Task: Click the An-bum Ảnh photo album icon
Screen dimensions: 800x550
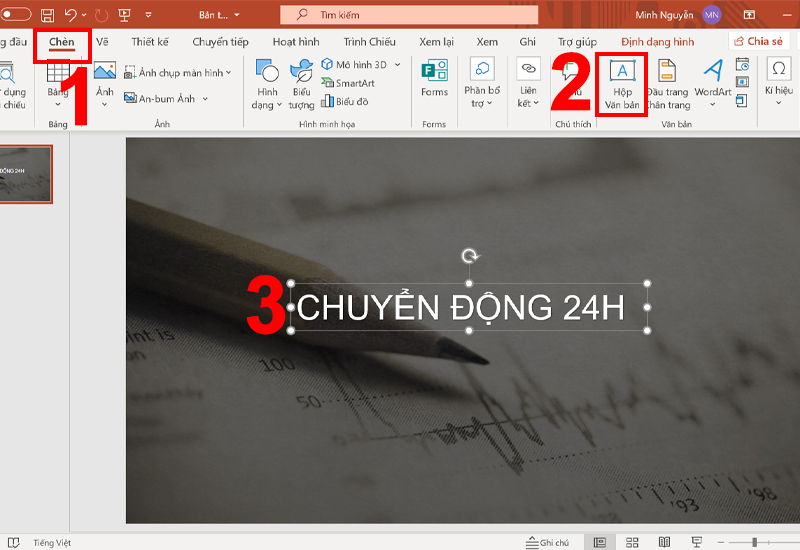Action: coord(131,98)
